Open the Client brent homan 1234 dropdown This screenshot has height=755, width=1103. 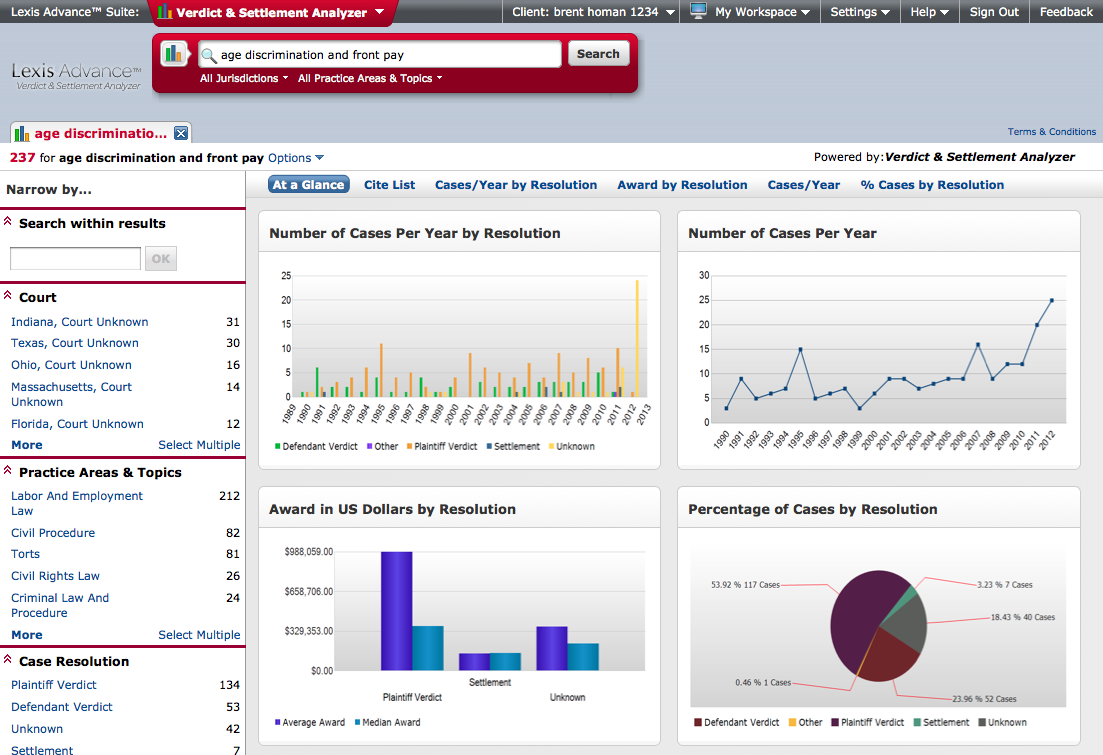tap(594, 12)
